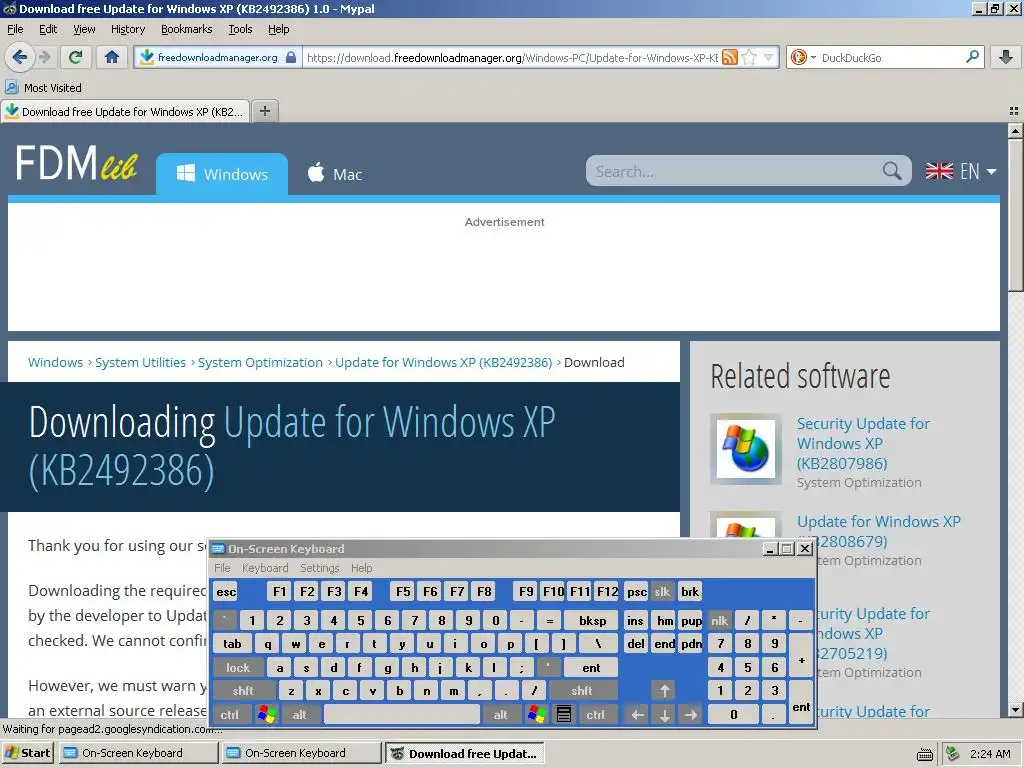Image resolution: width=1024 pixels, height=768 pixels.
Task: Click the down arrow key on keyboard
Action: coord(664,714)
